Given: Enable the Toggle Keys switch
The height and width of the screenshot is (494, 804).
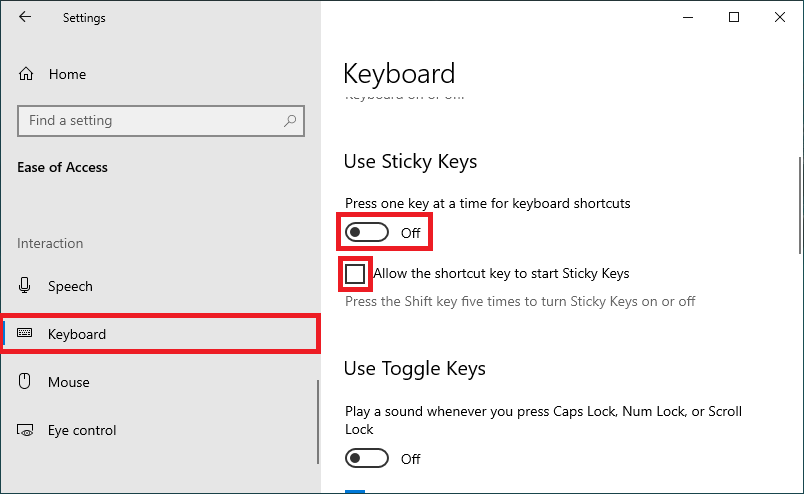Looking at the screenshot, I should pos(366,458).
